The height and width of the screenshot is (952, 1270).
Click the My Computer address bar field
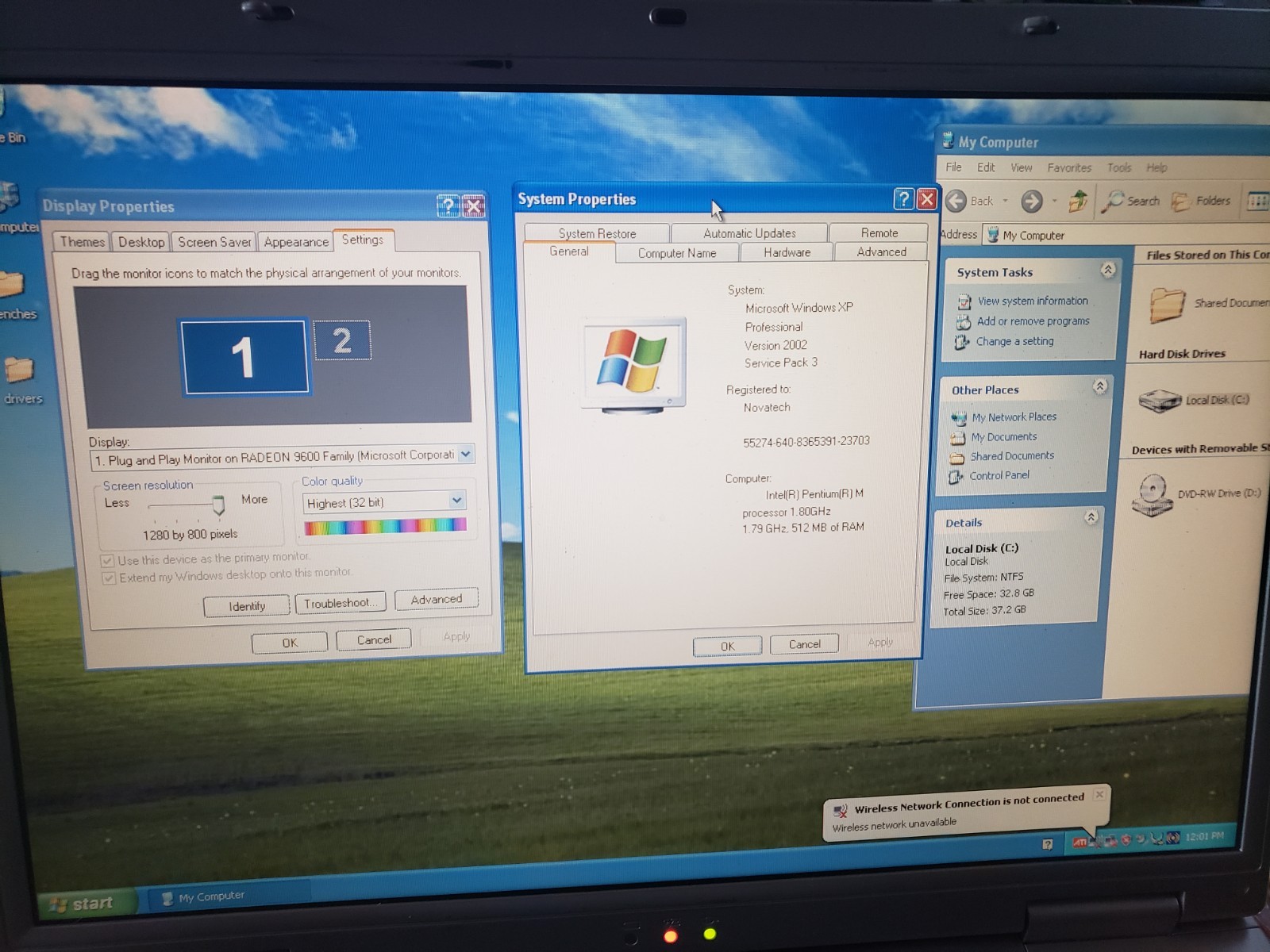pos(1127,235)
